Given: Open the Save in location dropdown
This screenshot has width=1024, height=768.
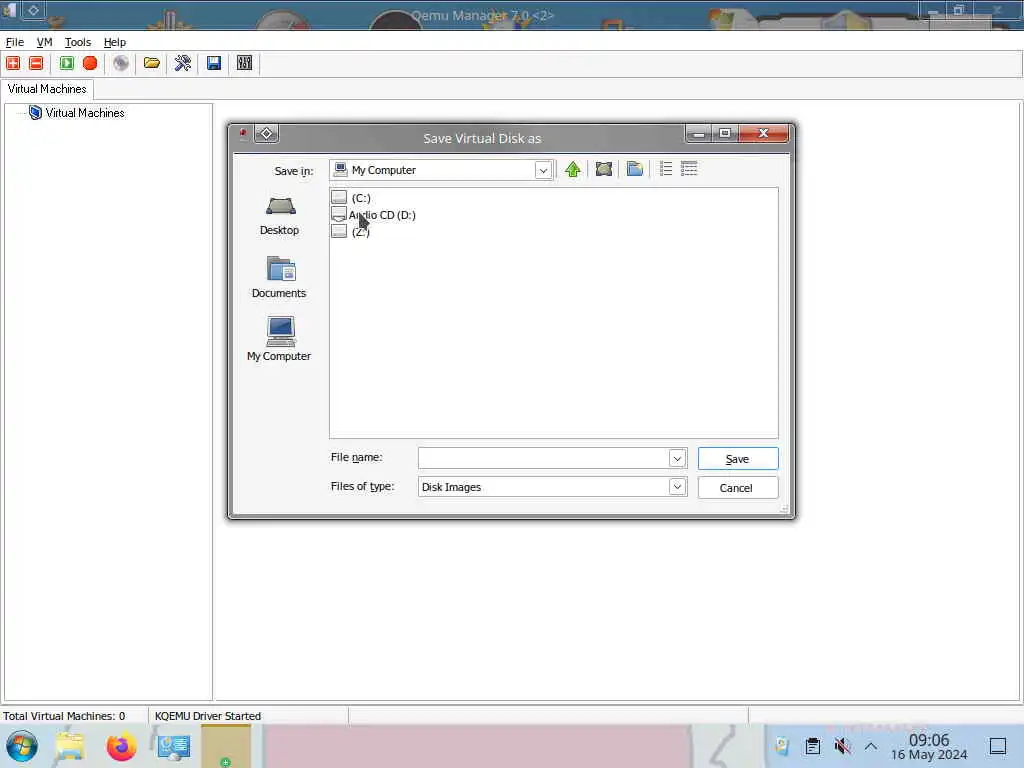Looking at the screenshot, I should (543, 170).
